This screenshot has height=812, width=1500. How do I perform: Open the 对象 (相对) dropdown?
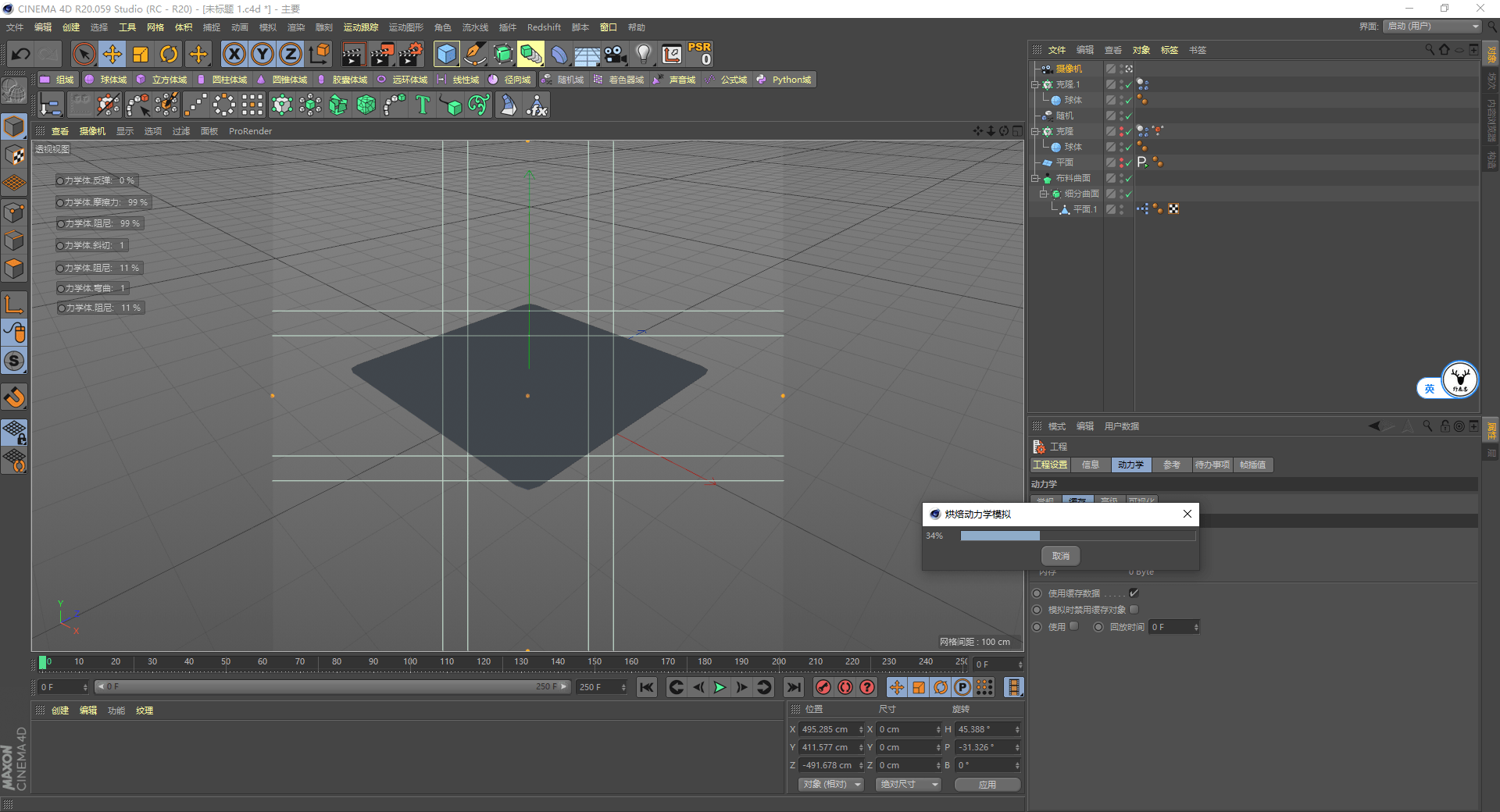(830, 784)
